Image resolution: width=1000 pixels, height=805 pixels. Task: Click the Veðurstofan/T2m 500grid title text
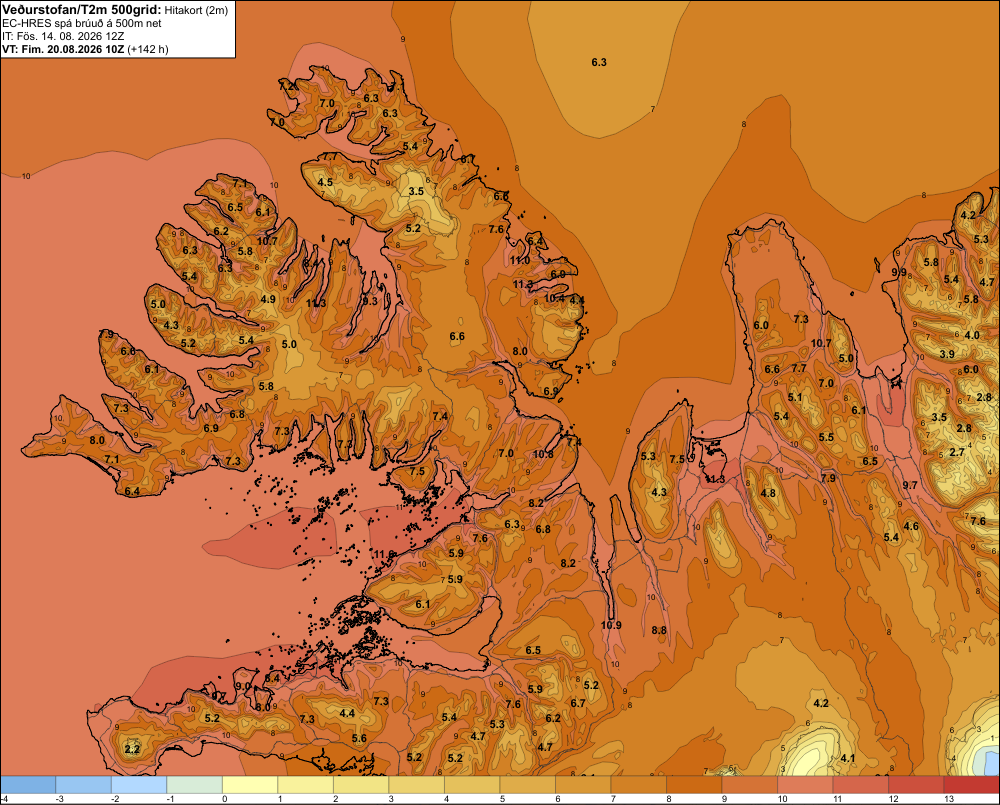(x=82, y=9)
